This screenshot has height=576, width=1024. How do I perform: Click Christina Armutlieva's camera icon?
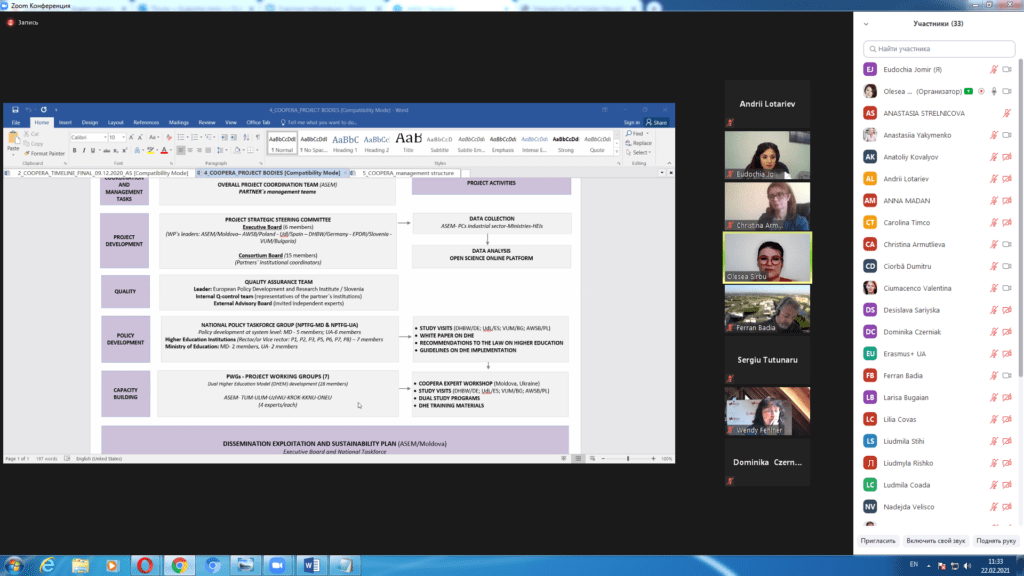pyautogui.click(x=1008, y=244)
